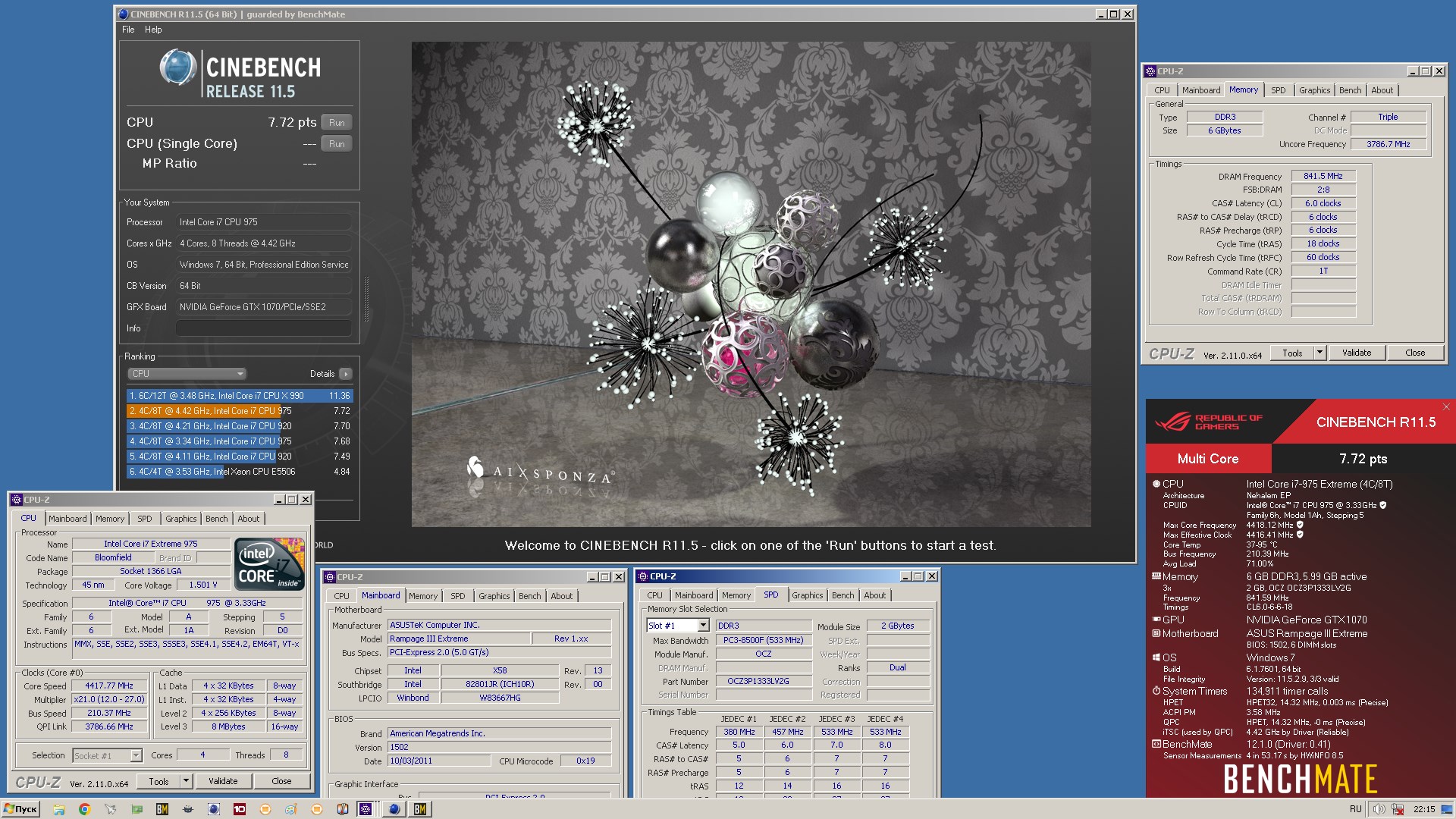Click the Info input field in Cinebench

tap(263, 328)
